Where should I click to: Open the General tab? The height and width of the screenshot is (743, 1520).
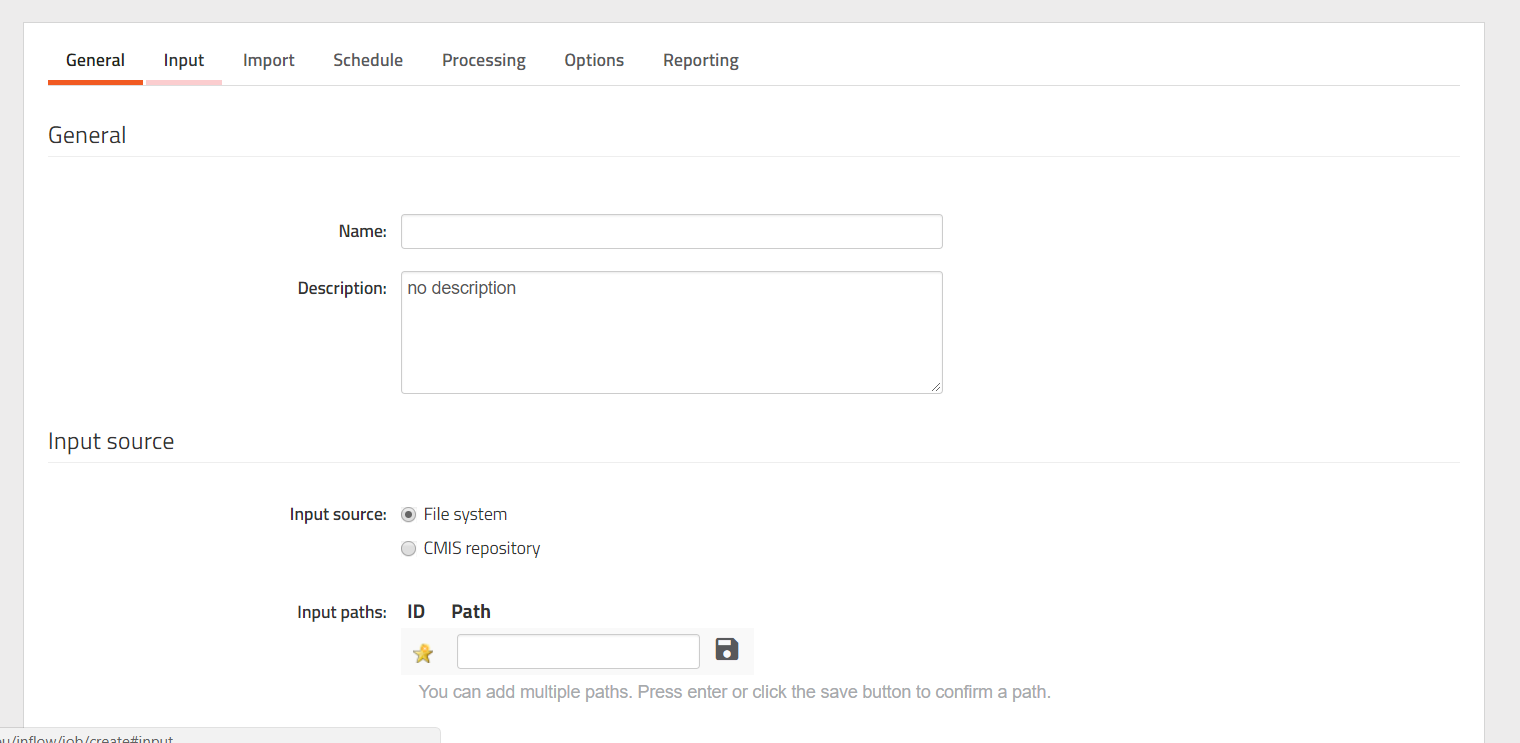click(95, 61)
